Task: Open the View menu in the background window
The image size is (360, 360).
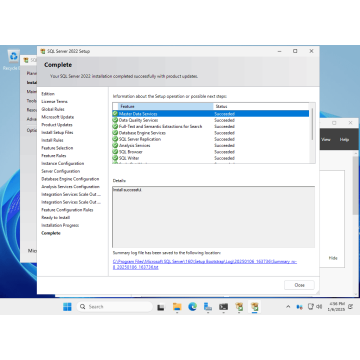Action: click(x=326, y=140)
